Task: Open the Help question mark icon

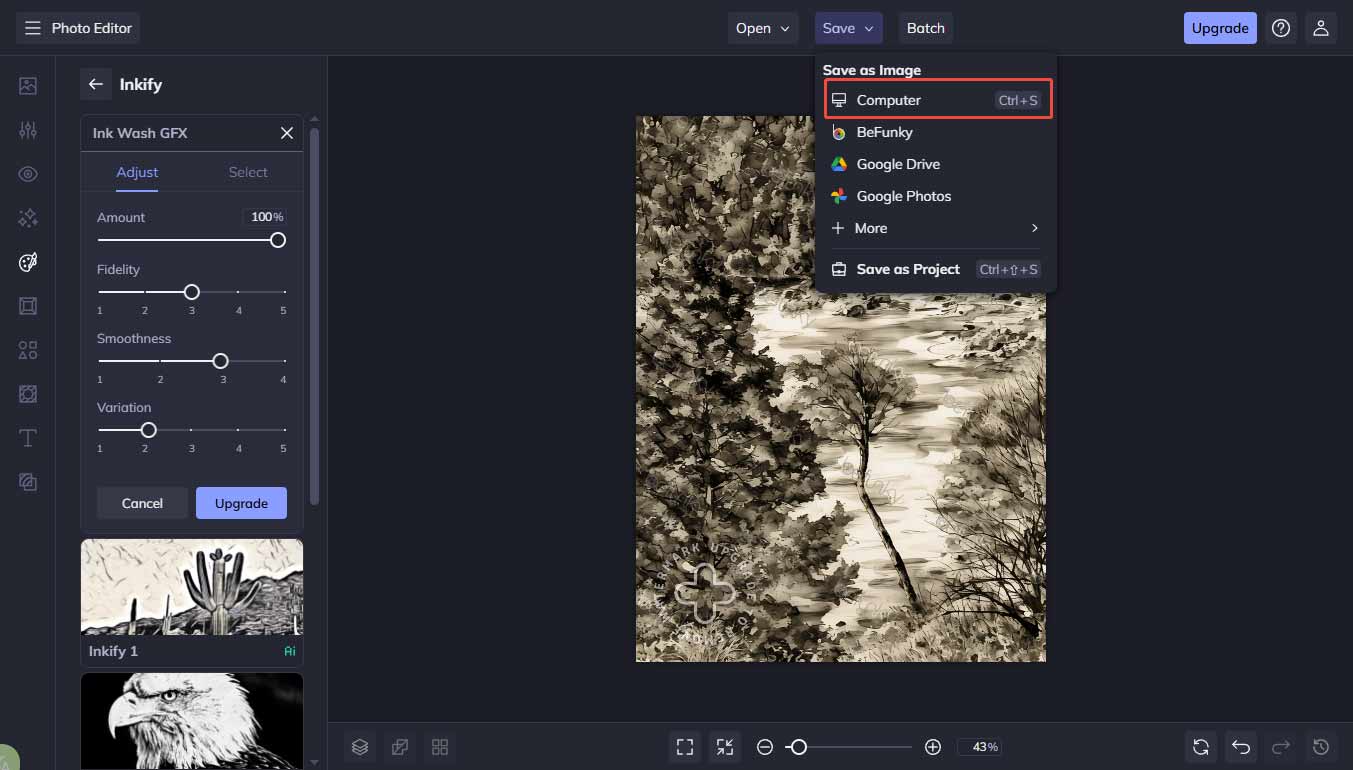Action: point(1281,28)
